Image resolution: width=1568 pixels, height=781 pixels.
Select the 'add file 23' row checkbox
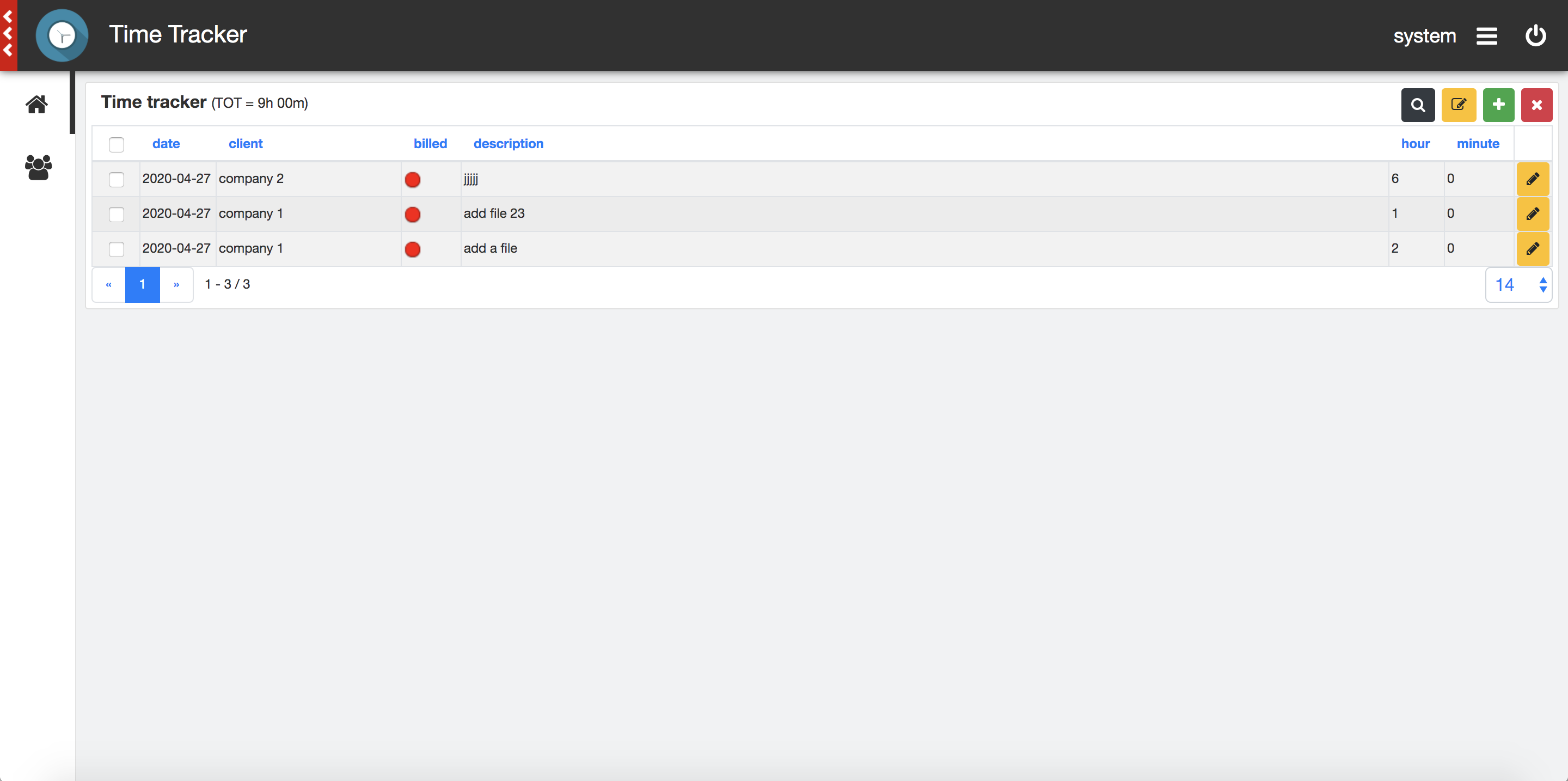(117, 213)
